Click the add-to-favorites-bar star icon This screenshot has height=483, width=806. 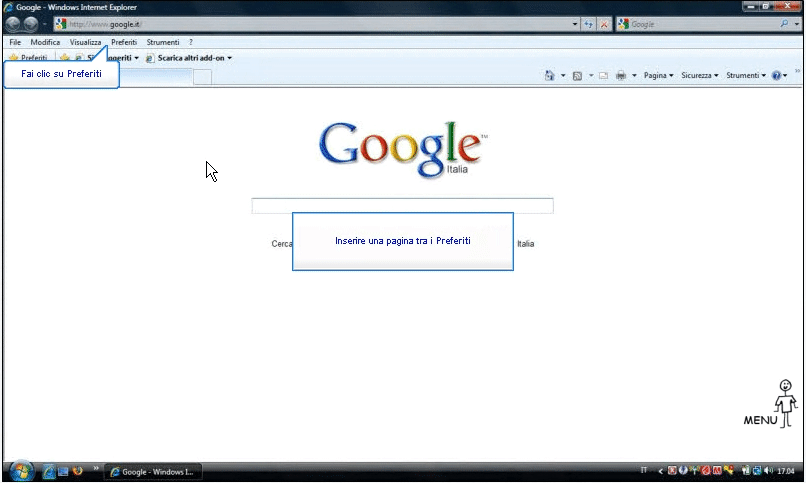pos(64,58)
